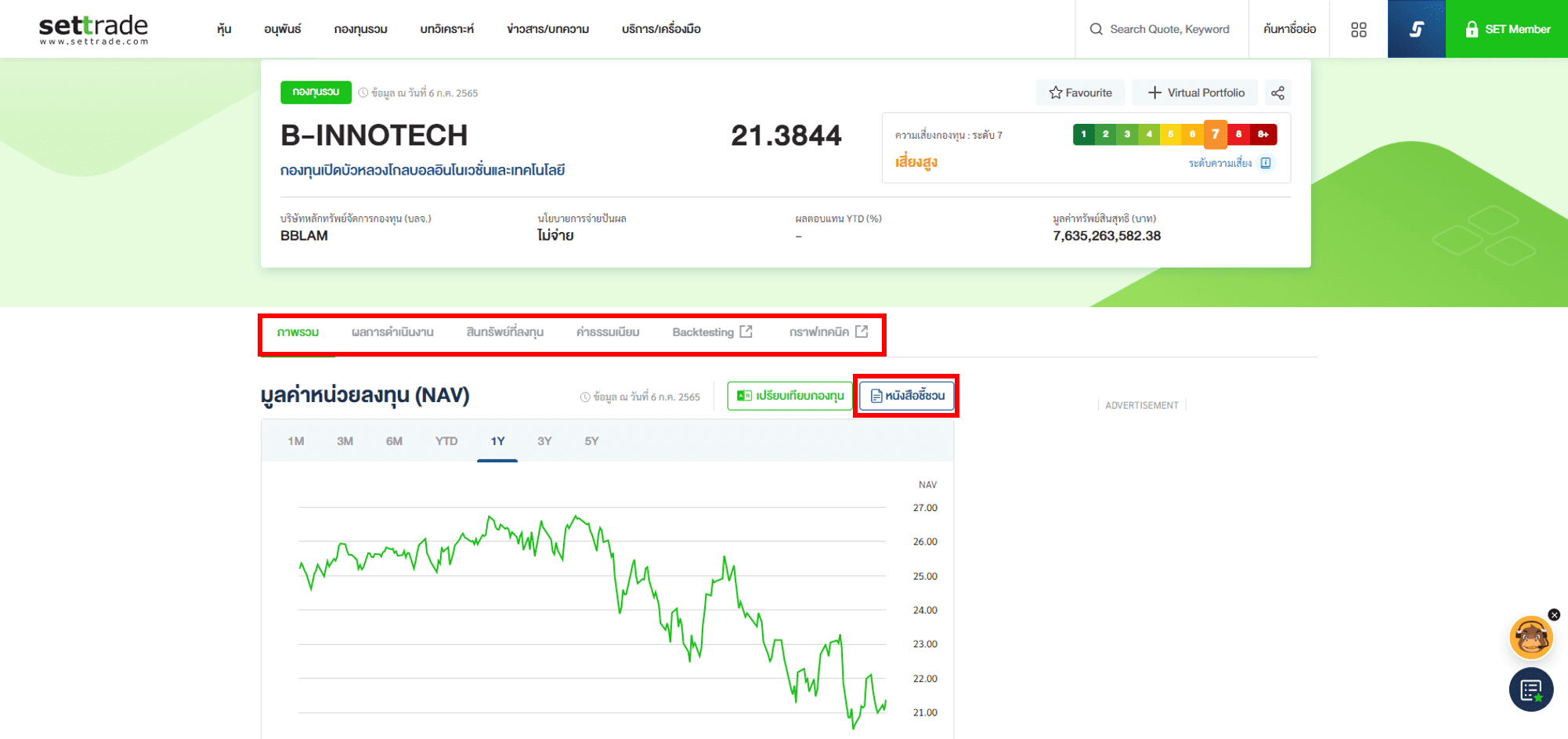Add fund to Favourite

coord(1080,93)
